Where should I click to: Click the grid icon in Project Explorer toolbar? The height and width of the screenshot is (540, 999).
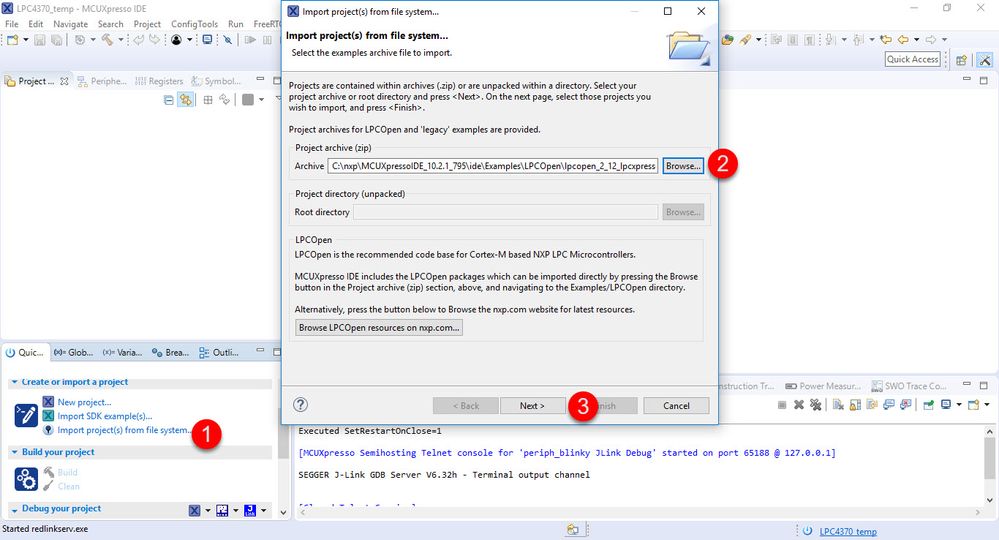pos(208,100)
